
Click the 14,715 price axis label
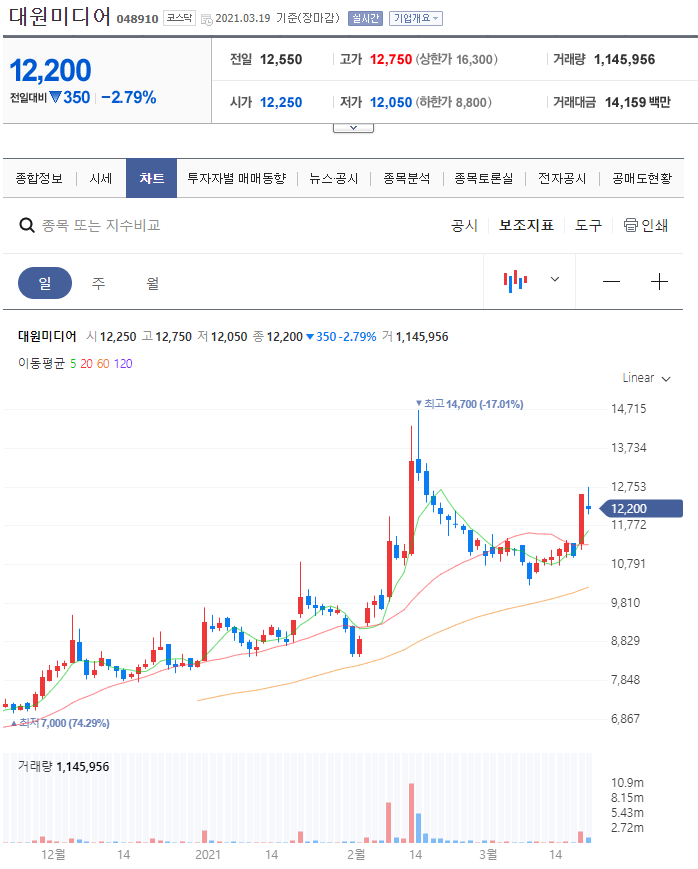coord(629,409)
